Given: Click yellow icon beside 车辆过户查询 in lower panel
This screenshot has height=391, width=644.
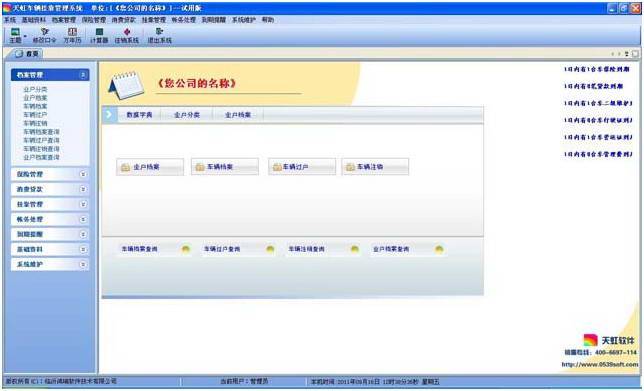Looking at the screenshot, I should click(270, 249).
